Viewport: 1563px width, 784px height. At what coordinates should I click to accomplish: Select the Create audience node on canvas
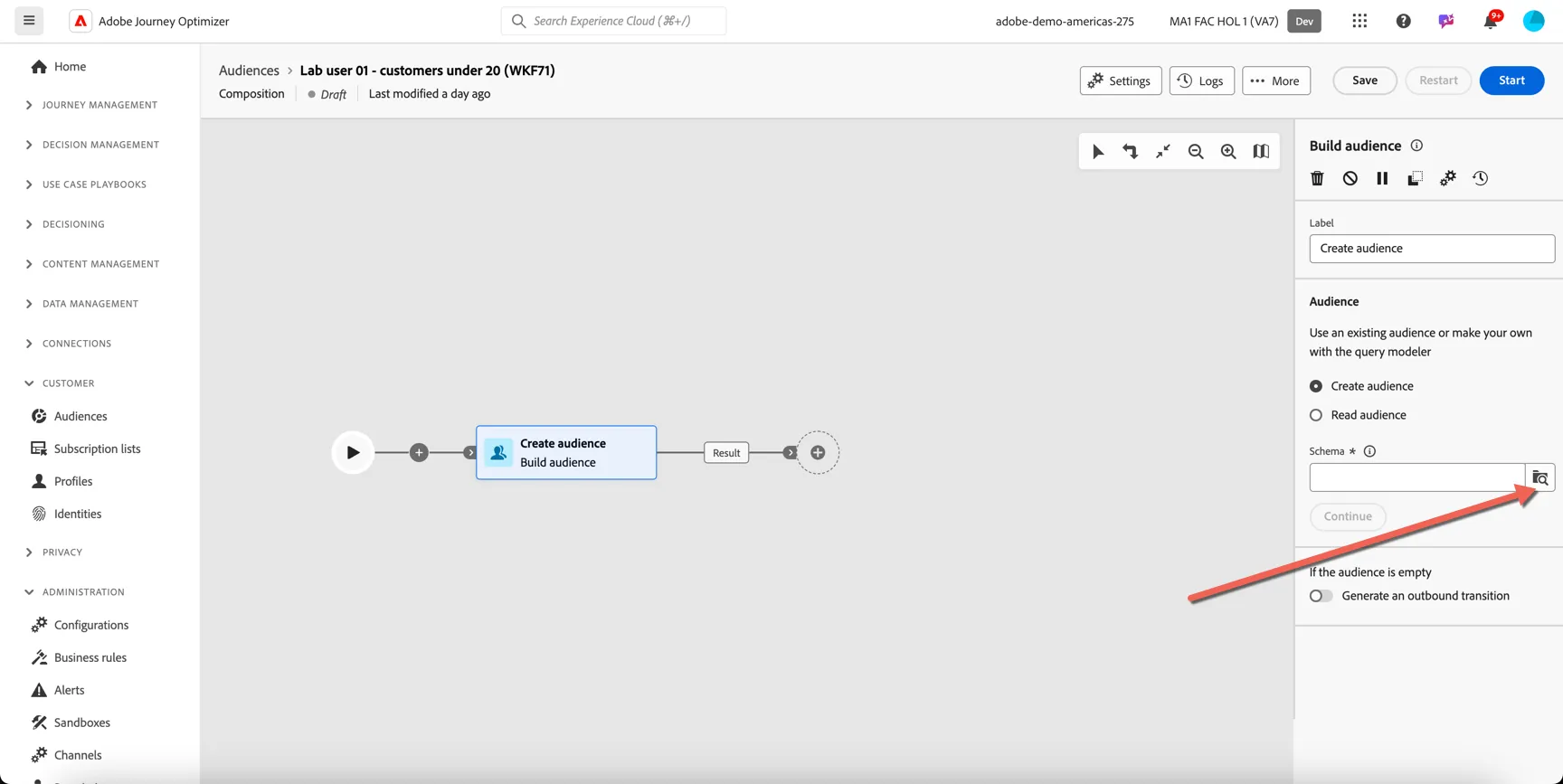[566, 452]
